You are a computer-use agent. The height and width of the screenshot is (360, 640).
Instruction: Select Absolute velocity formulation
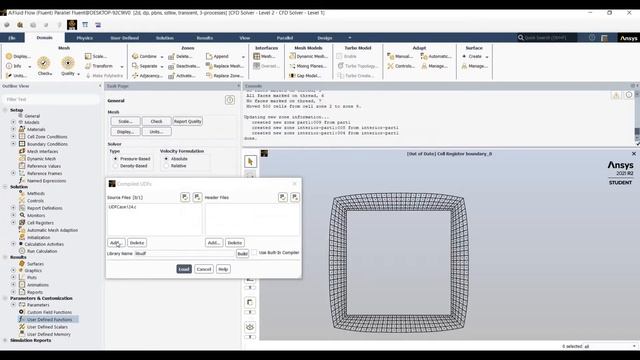[x=166, y=159]
